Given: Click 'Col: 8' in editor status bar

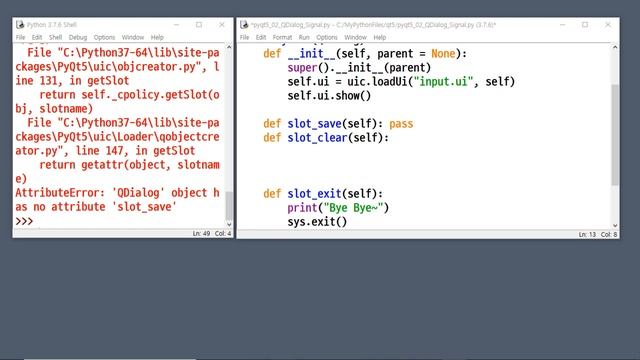Looking at the screenshot, I should (x=609, y=235).
